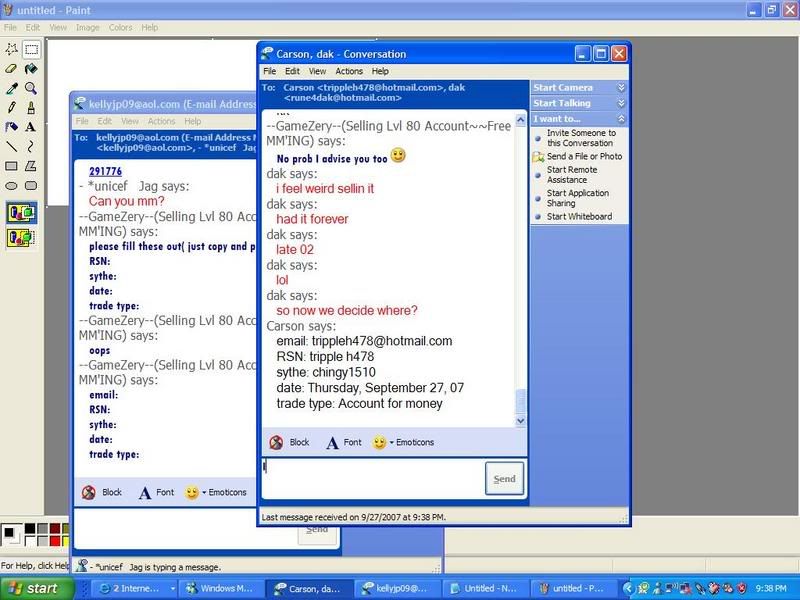This screenshot has width=800, height=600.
Task: Click the chat scrollbar down arrow
Action: [x=520, y=421]
